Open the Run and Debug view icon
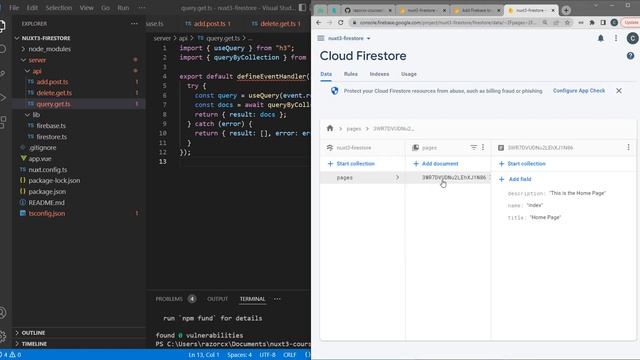This screenshot has width=640, height=360. click(x=2, y=98)
